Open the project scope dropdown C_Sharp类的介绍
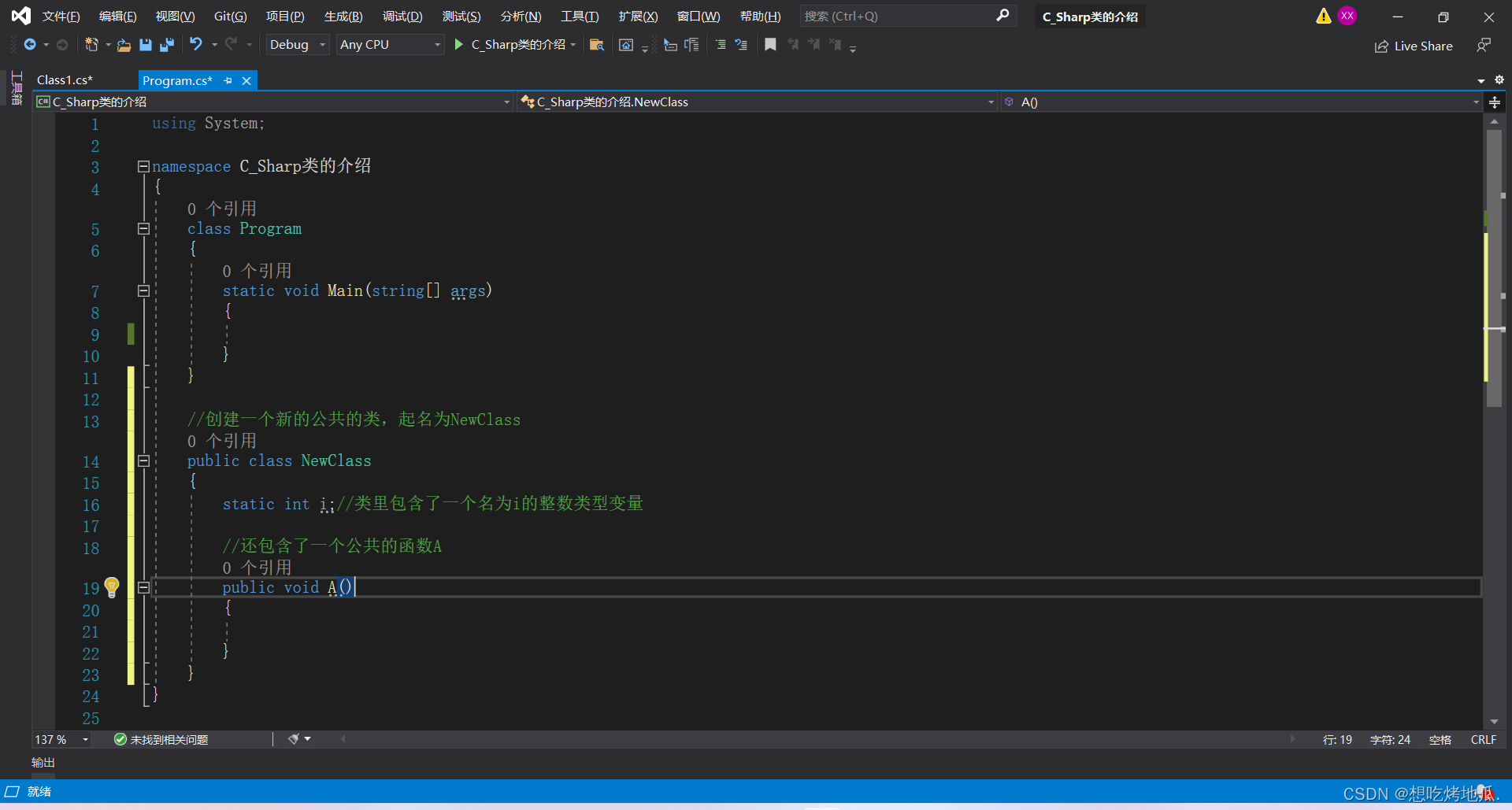 273,102
